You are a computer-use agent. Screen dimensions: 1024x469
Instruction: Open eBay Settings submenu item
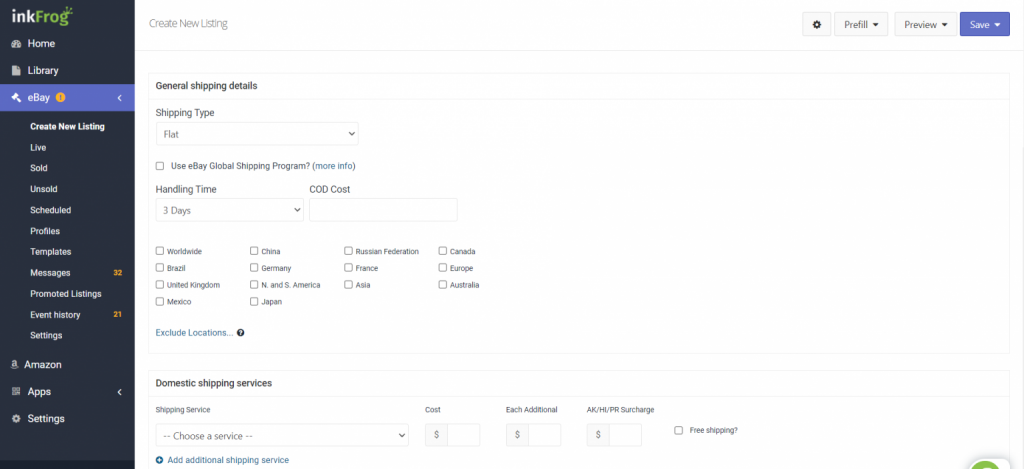pos(46,335)
